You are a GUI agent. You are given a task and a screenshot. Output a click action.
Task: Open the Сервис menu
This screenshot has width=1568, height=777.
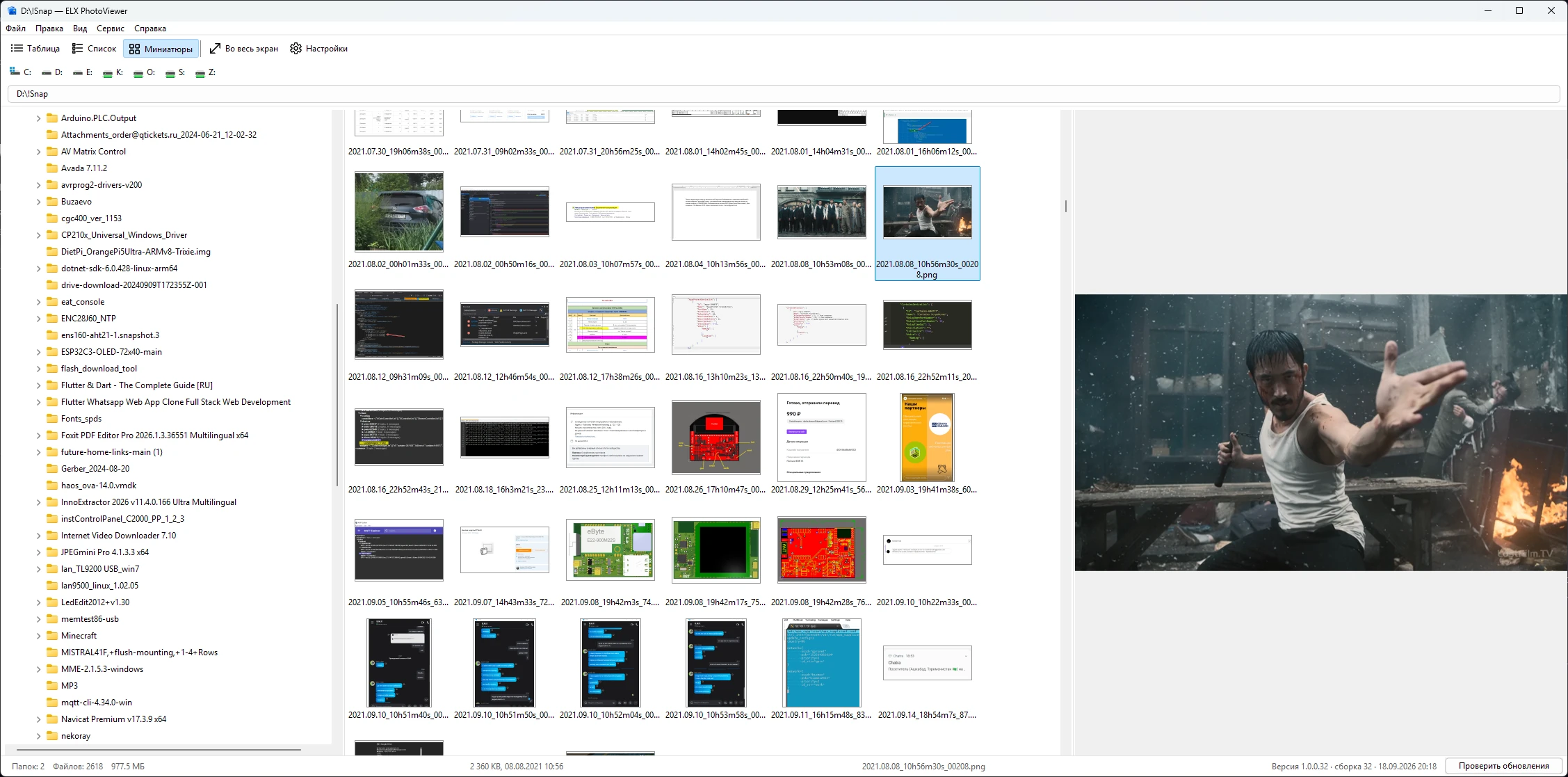111,29
